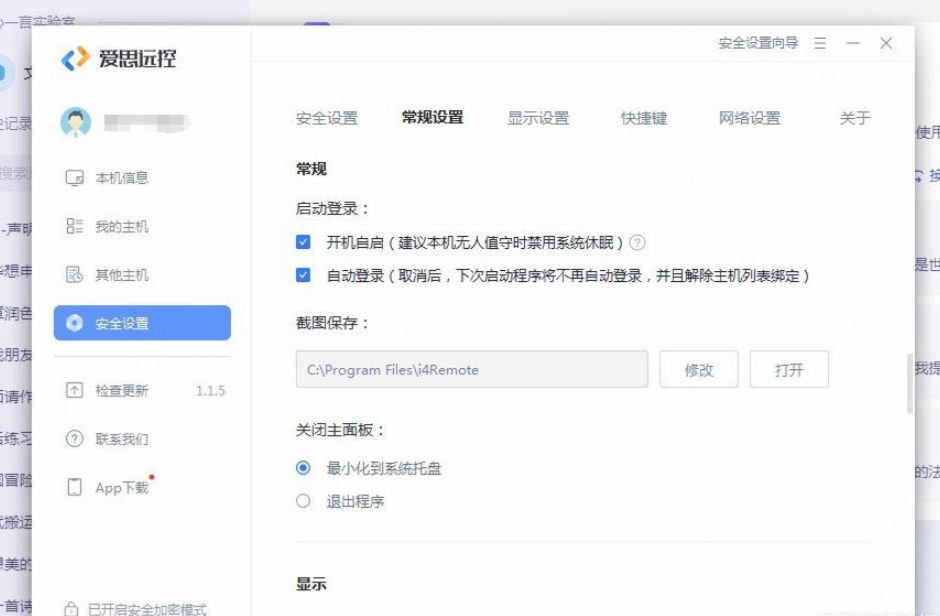Image resolution: width=940 pixels, height=616 pixels.
Task: Click the help icon beside 开机自启
Action: (x=637, y=243)
